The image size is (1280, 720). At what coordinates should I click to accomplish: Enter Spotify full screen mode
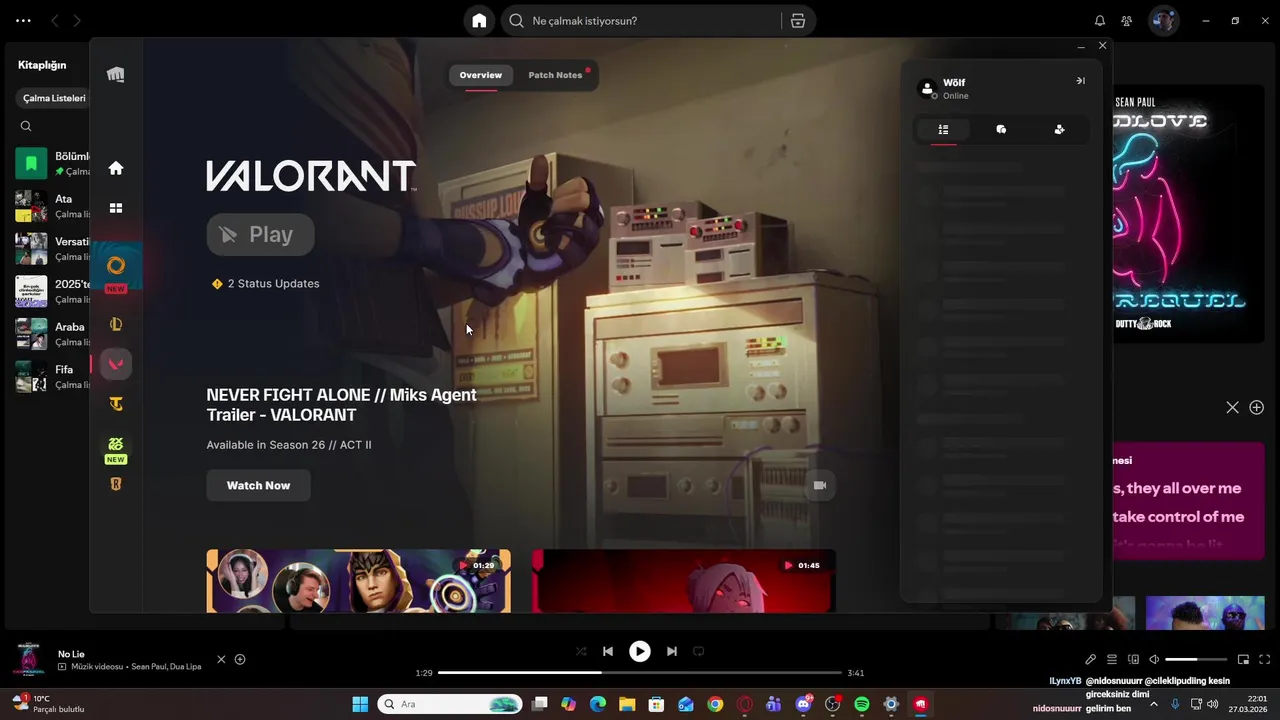tap(1265, 659)
